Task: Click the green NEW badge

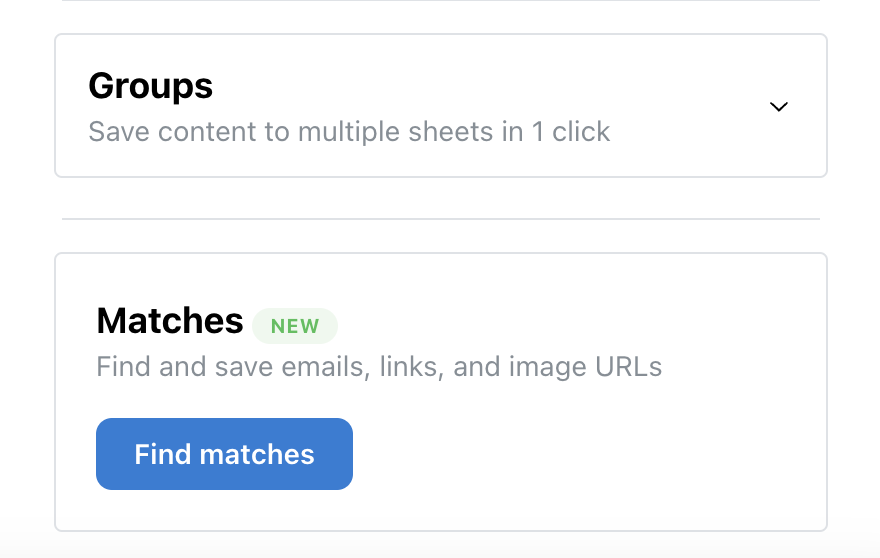Action: [x=295, y=326]
